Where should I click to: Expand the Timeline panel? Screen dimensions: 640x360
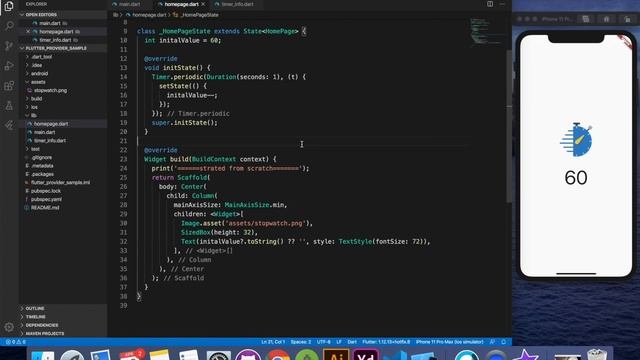[x=36, y=317]
